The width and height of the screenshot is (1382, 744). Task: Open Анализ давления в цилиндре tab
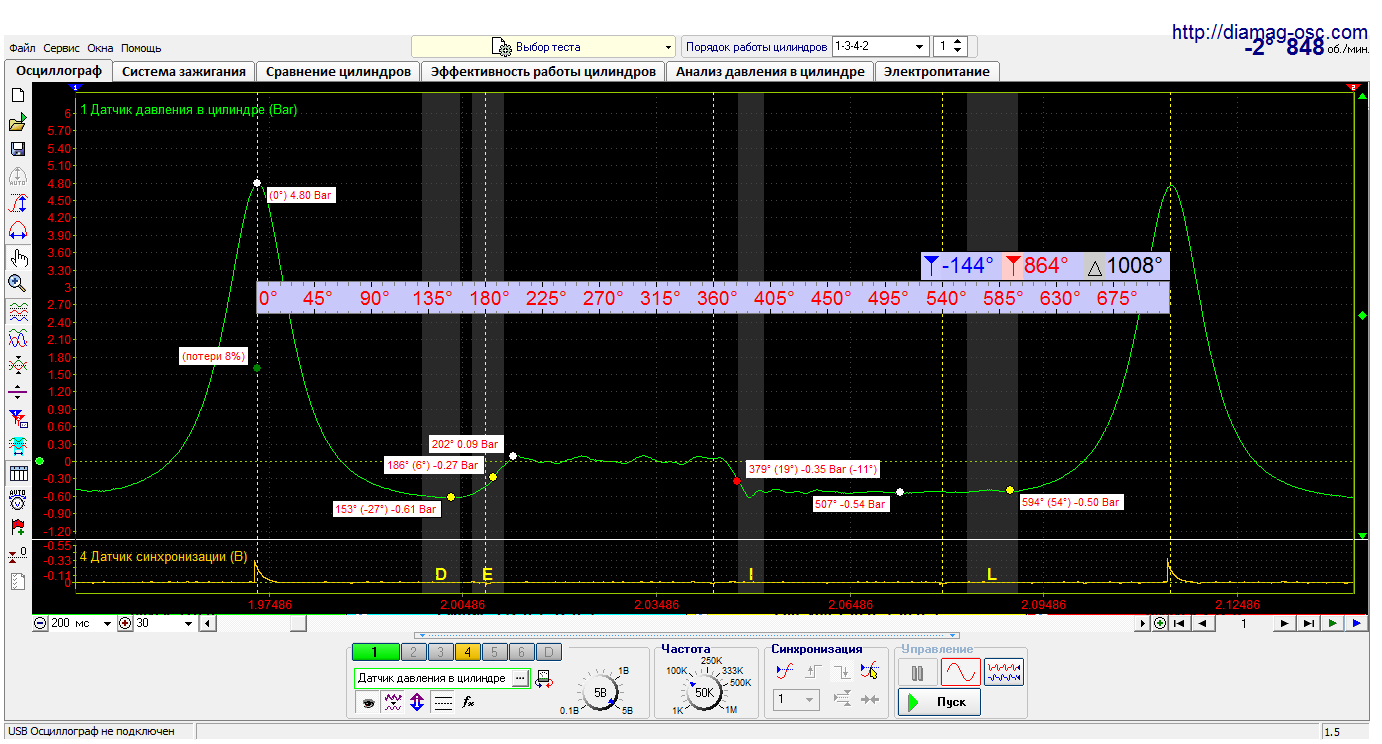pos(770,71)
